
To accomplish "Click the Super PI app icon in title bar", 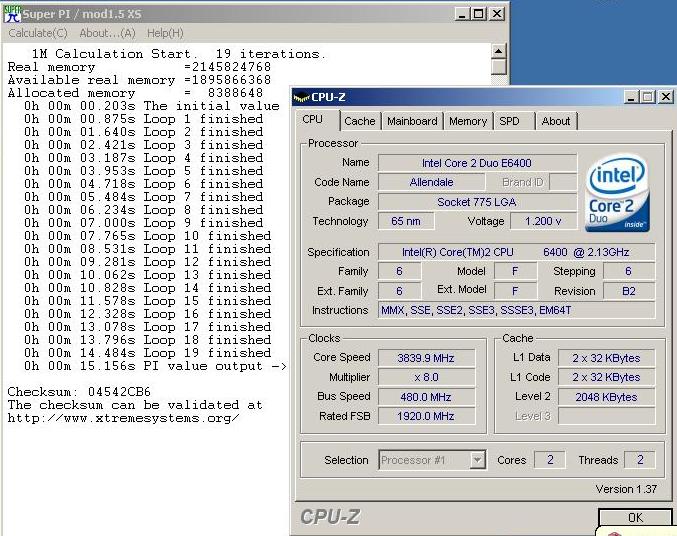I will point(11,14).
